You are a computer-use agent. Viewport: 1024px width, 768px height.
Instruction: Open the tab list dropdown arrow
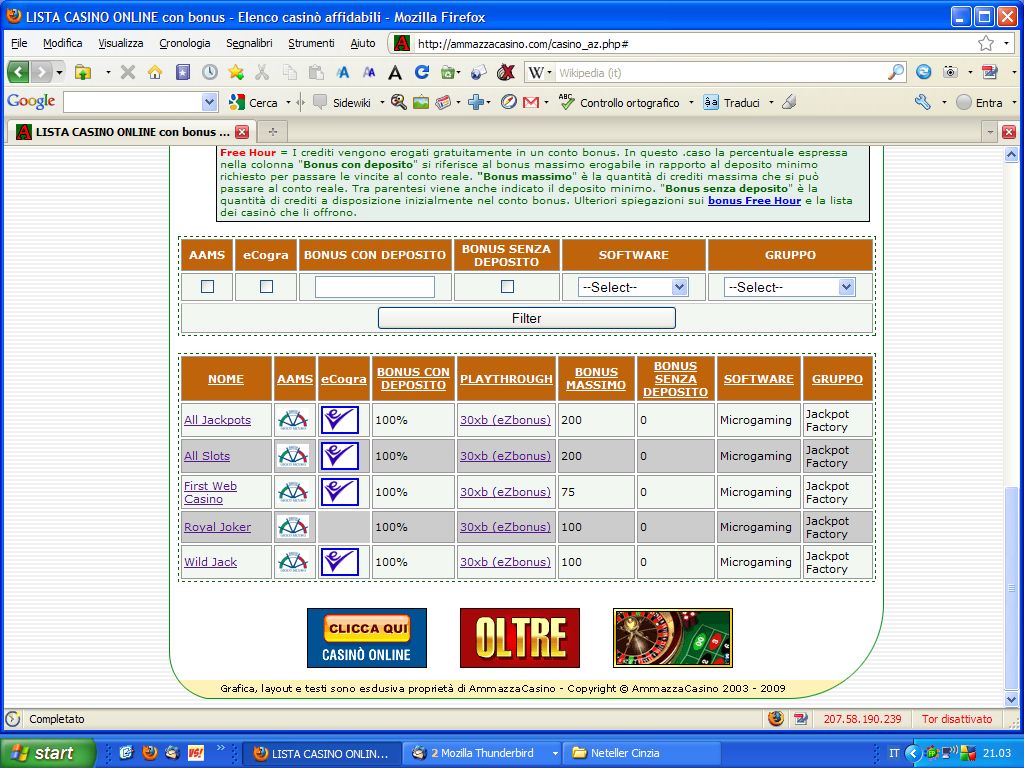pos(990,132)
